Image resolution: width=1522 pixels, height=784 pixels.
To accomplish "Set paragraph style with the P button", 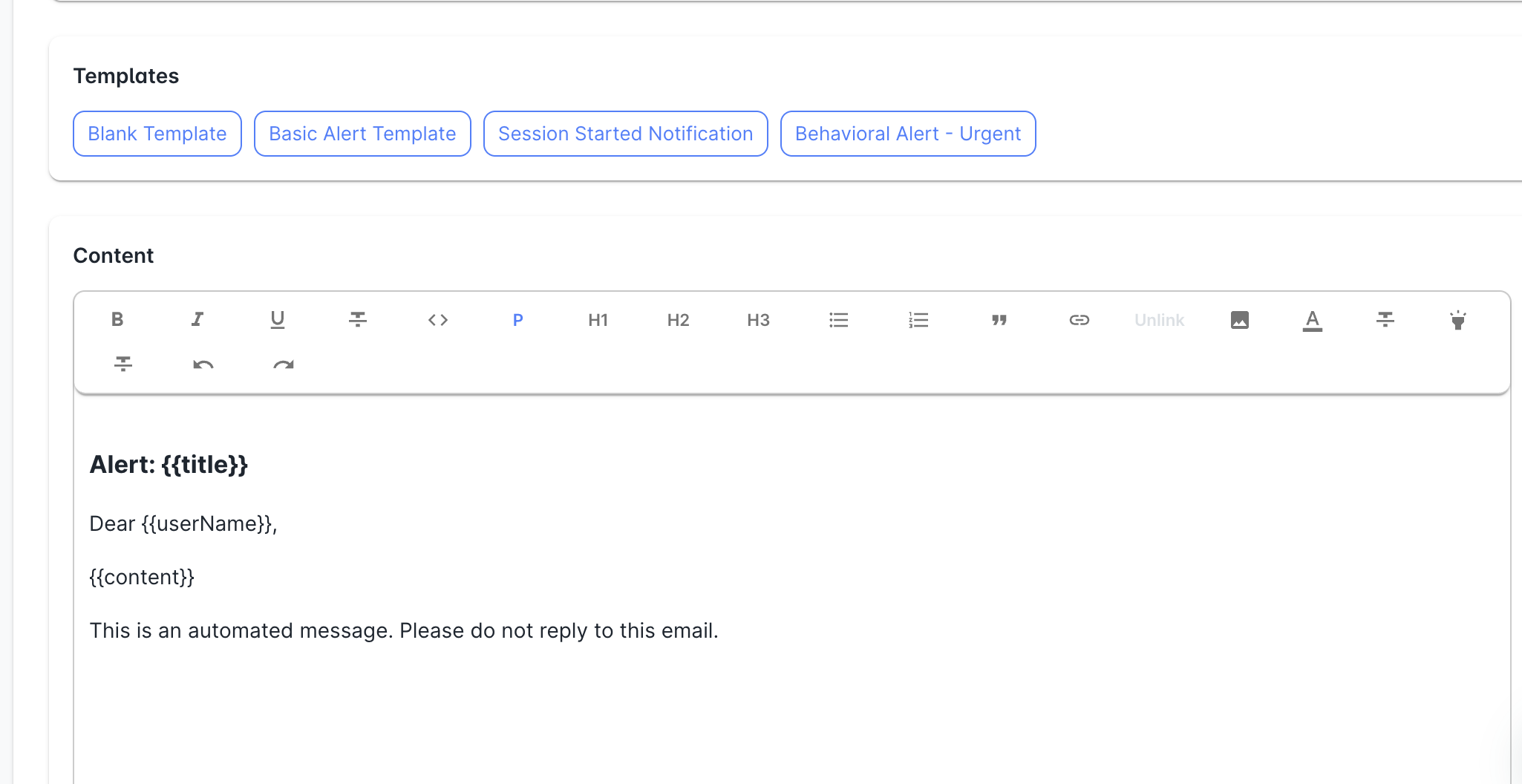I will coord(518,320).
